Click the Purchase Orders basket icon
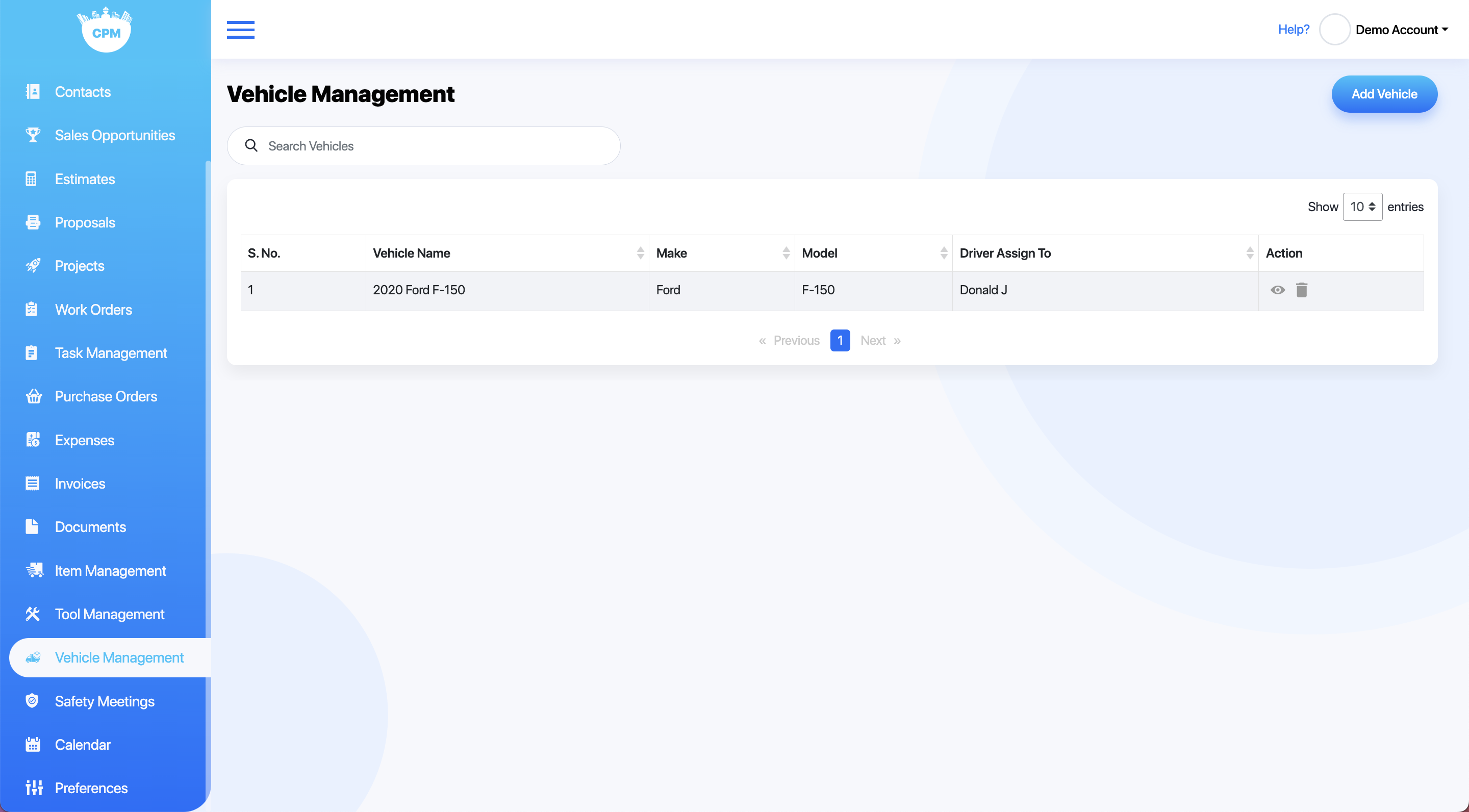Viewport: 1469px width, 812px height. click(34, 396)
